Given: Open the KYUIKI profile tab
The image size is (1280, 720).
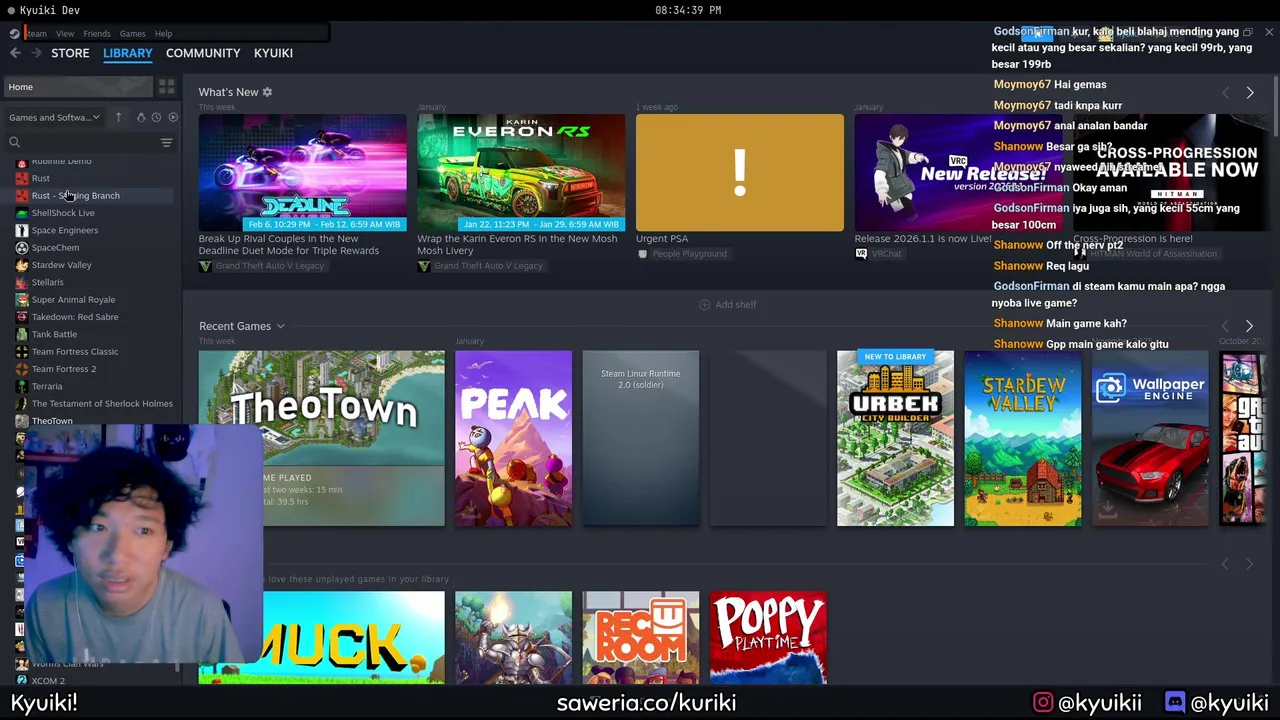Looking at the screenshot, I should (273, 53).
